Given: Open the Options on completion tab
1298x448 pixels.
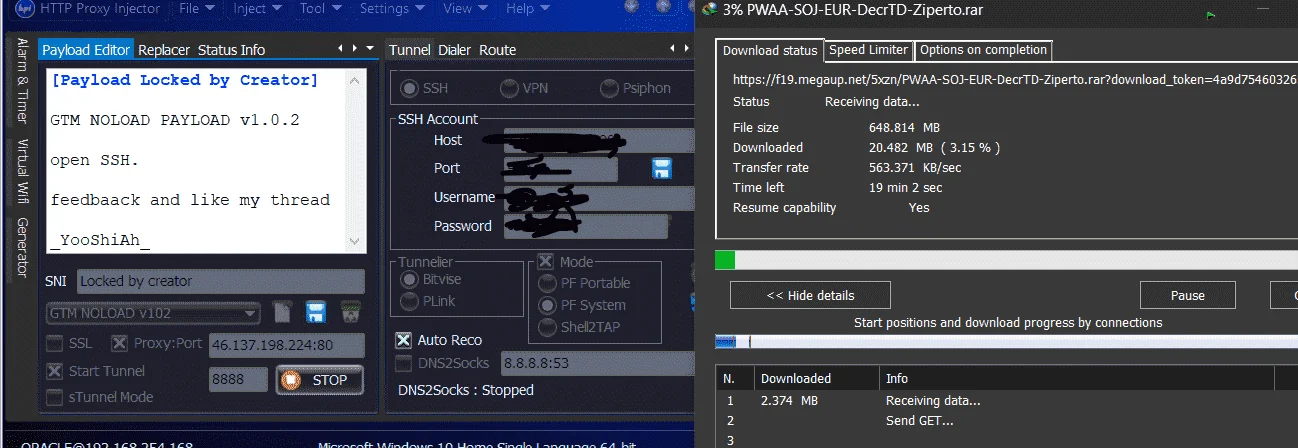Looking at the screenshot, I should click(x=983, y=50).
